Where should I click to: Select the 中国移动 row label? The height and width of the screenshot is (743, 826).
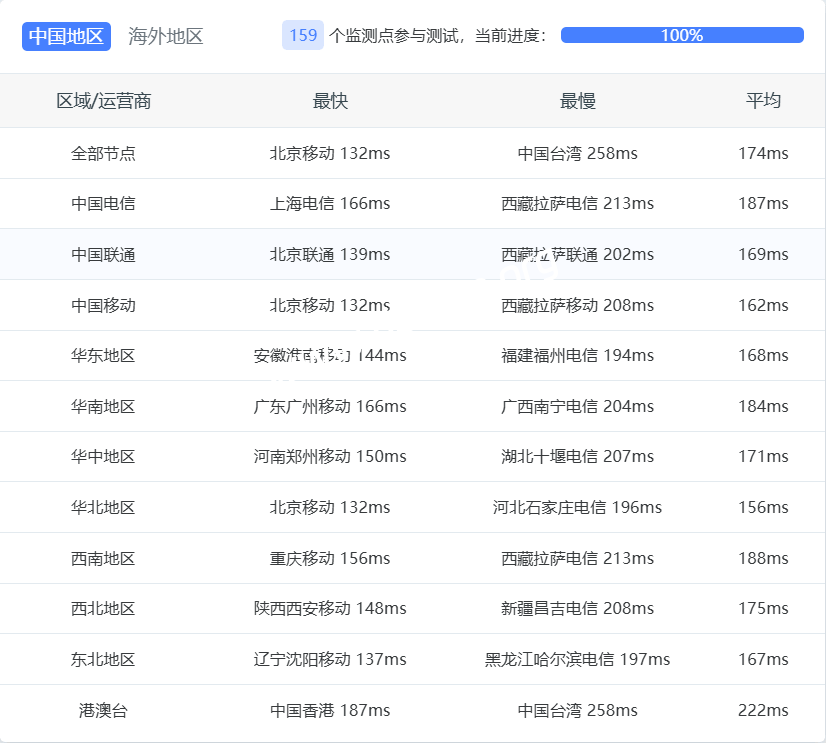(x=103, y=305)
